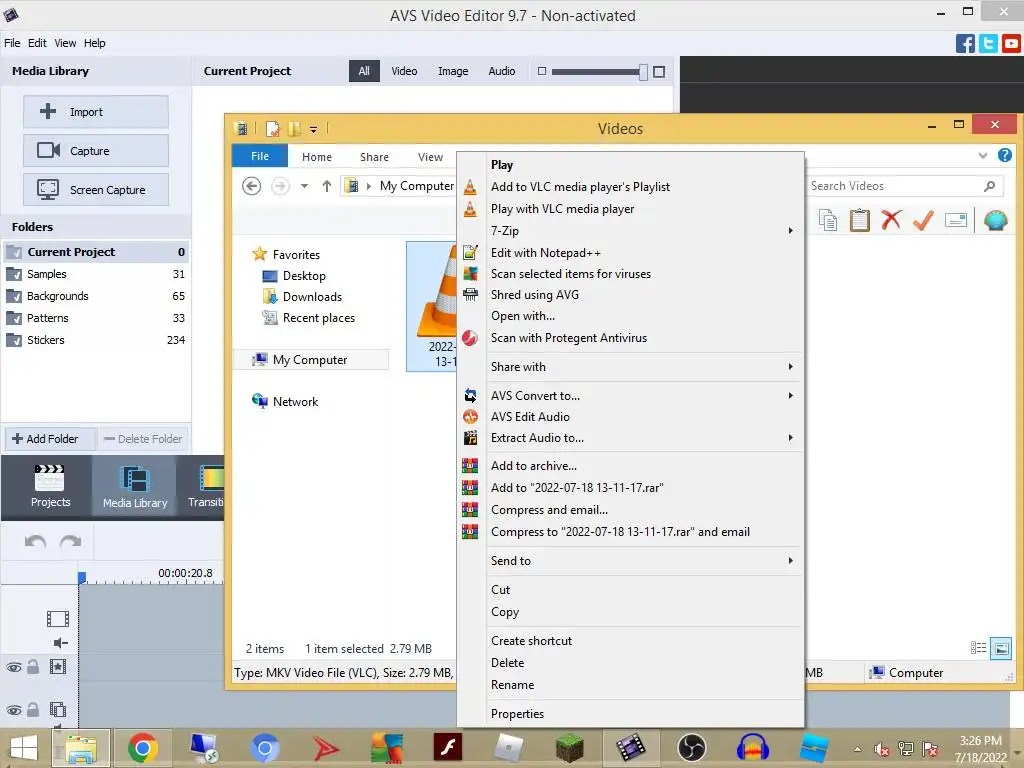
Task: Open Minecraft grass block icon in taskbar
Action: pos(569,748)
